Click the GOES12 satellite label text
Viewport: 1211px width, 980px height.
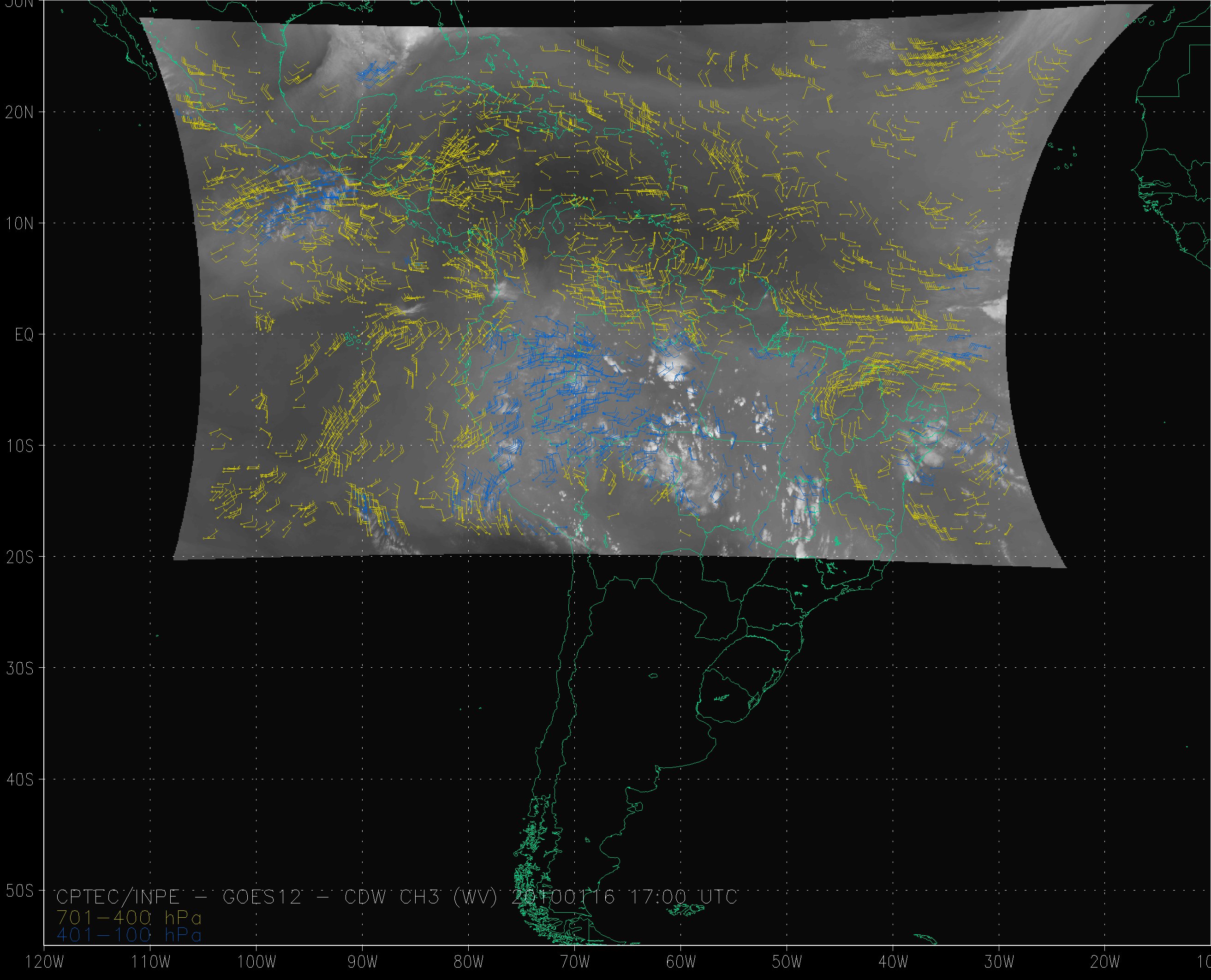click(262, 897)
